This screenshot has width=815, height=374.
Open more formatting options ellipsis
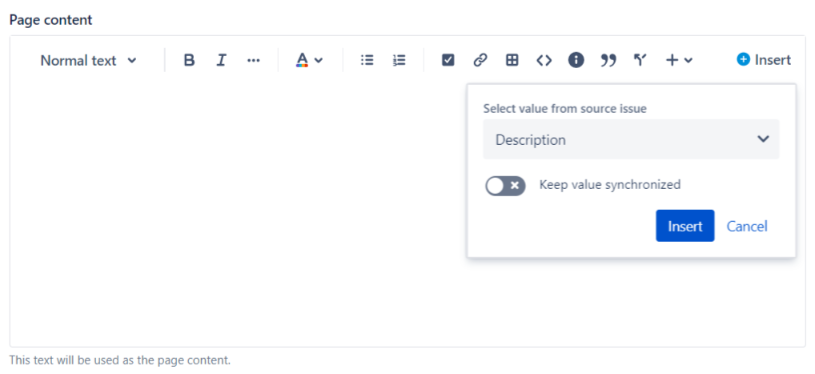click(253, 60)
